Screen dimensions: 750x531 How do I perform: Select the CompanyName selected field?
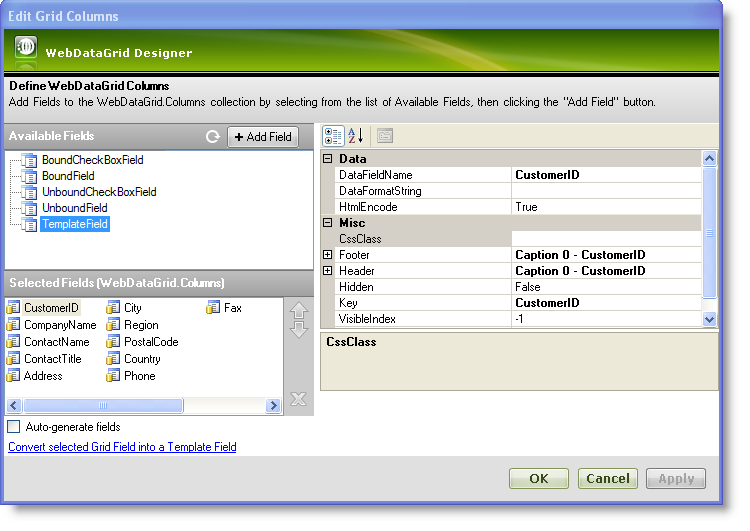[60, 325]
